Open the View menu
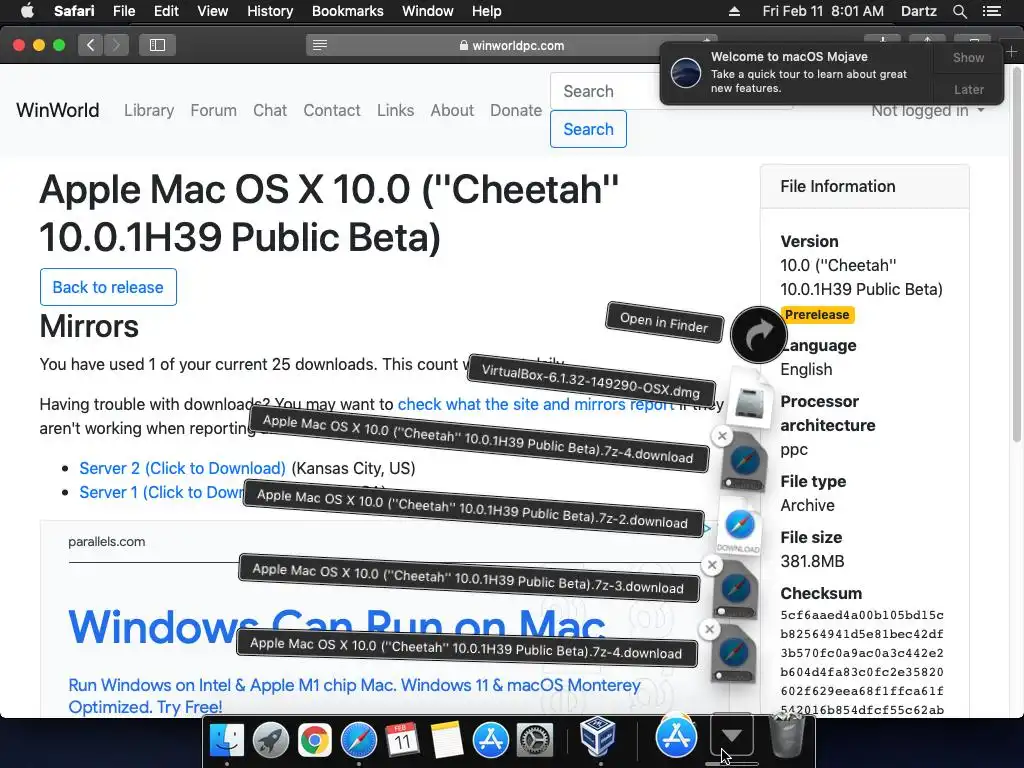1024x768 pixels. tap(212, 11)
